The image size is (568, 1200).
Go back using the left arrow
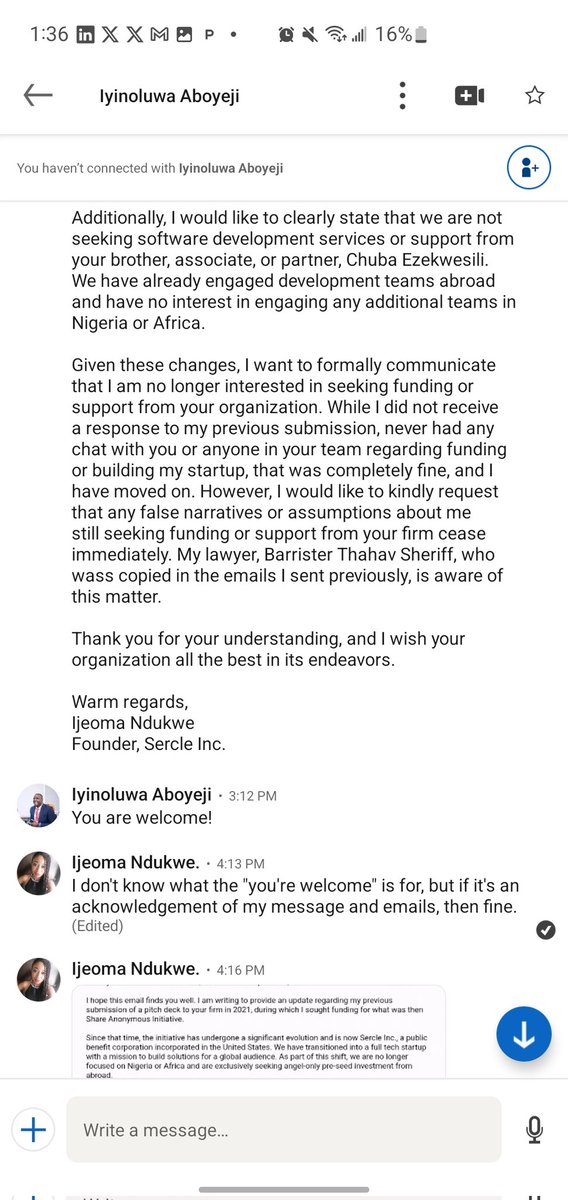[x=38, y=95]
